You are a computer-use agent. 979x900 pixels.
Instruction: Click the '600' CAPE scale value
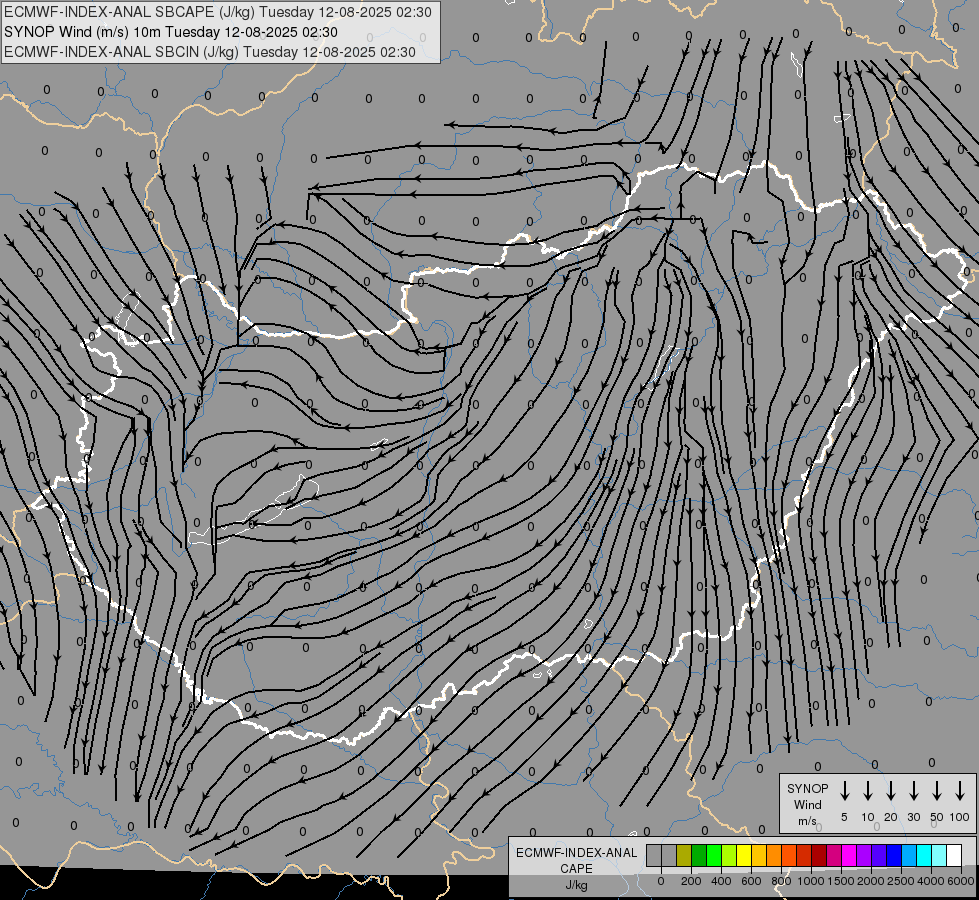751,881
